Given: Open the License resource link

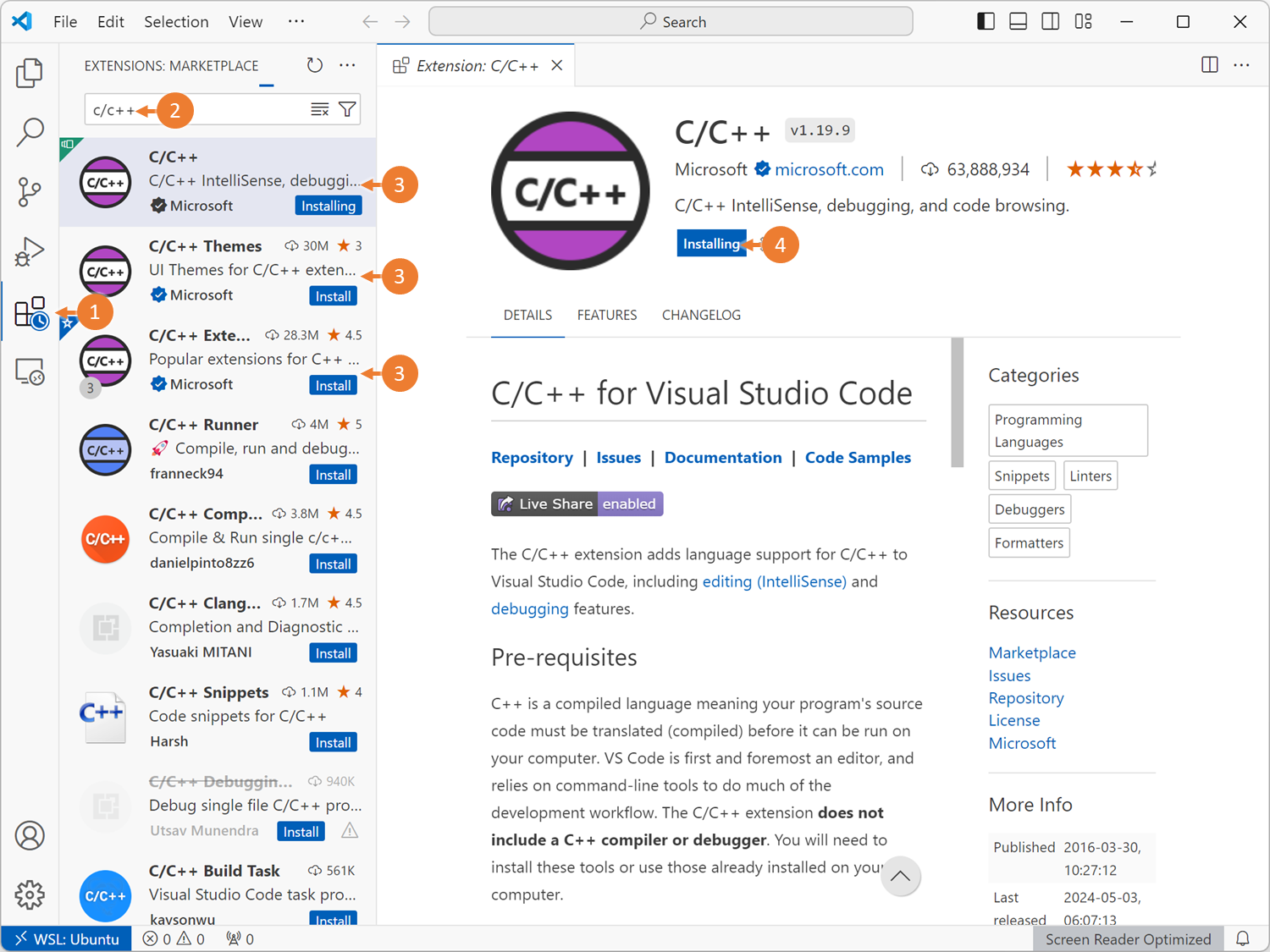Looking at the screenshot, I should point(1014,720).
